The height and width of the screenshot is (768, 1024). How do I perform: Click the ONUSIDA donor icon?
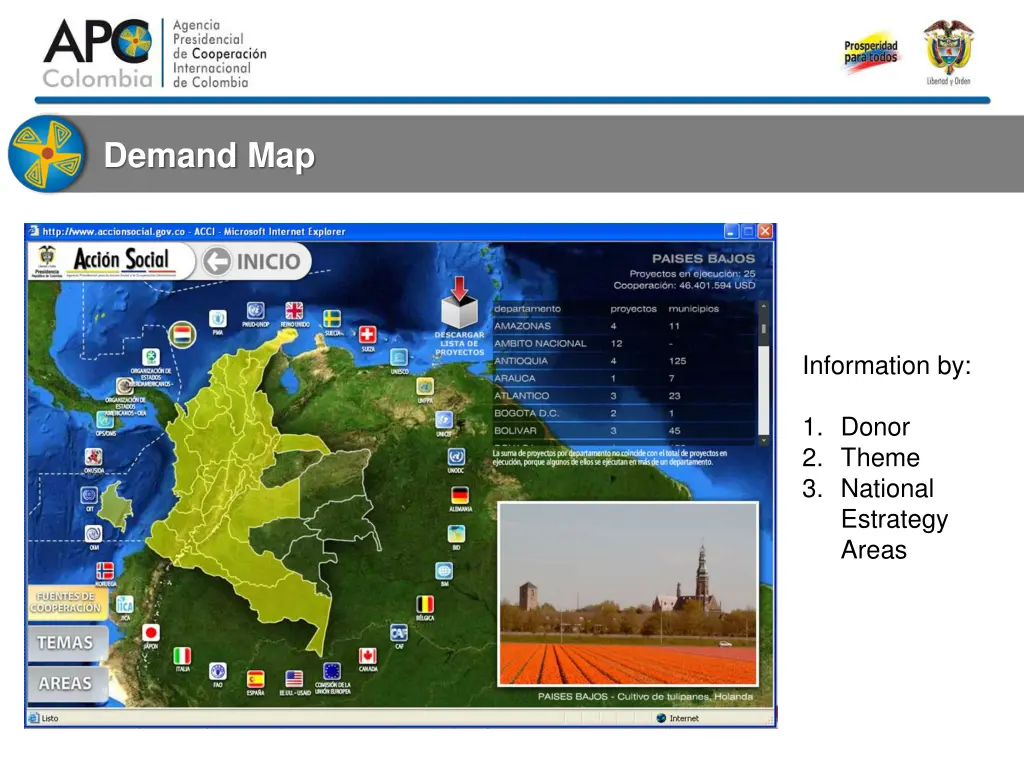click(x=93, y=456)
